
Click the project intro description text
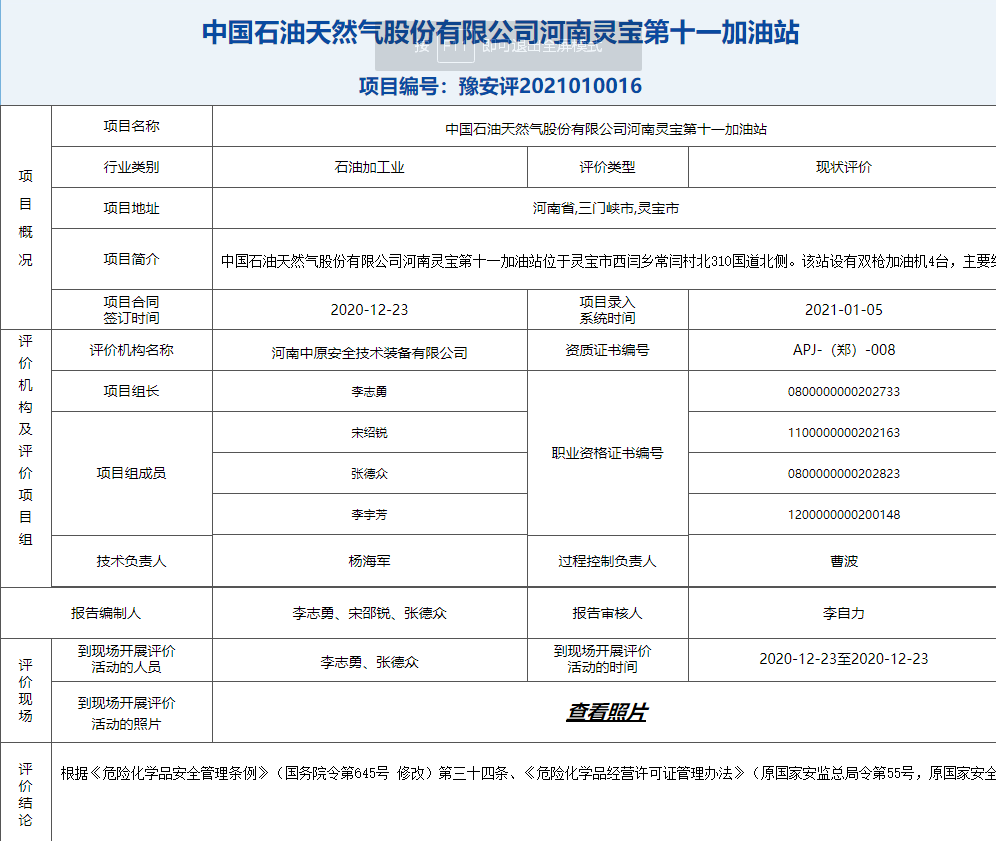point(608,261)
